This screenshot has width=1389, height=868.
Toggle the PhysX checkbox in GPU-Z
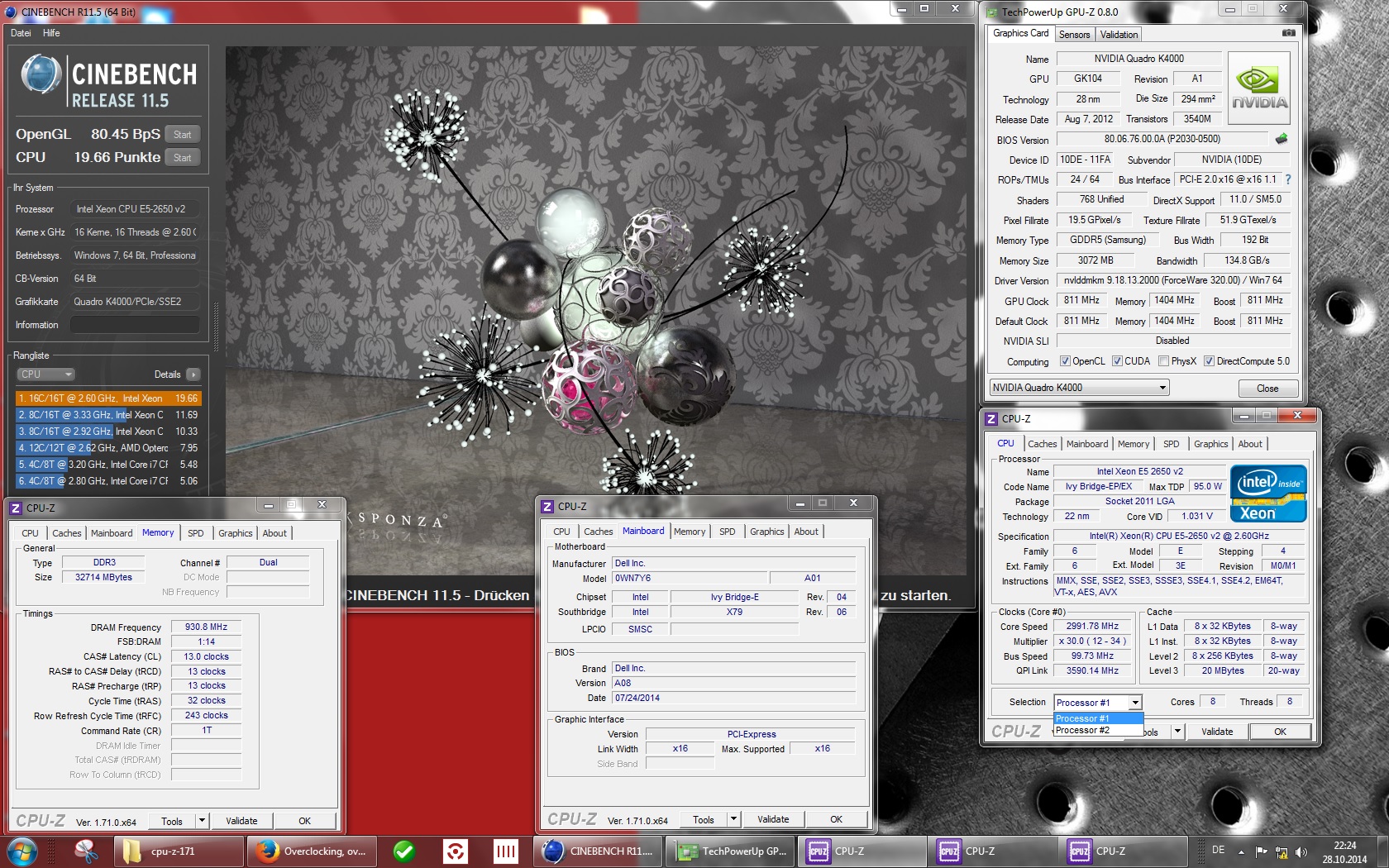coord(1163,361)
